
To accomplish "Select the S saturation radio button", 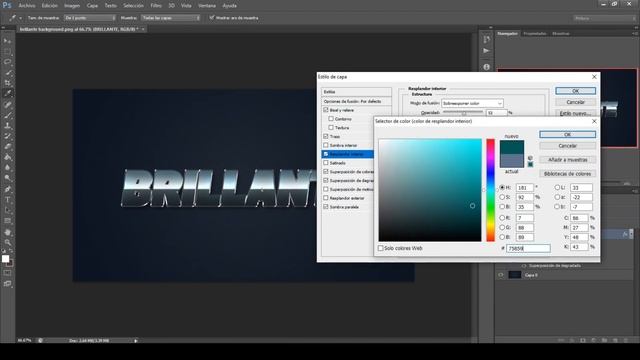I will [x=502, y=197].
